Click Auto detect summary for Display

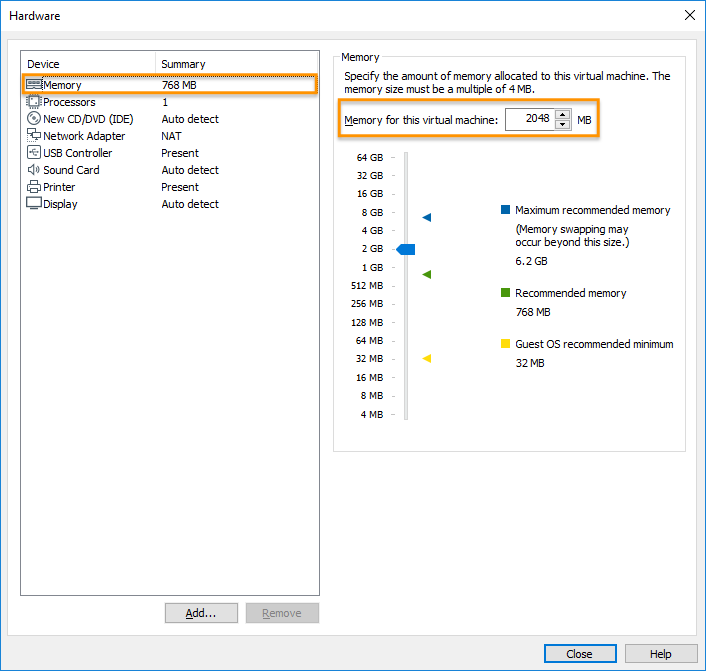pos(190,204)
